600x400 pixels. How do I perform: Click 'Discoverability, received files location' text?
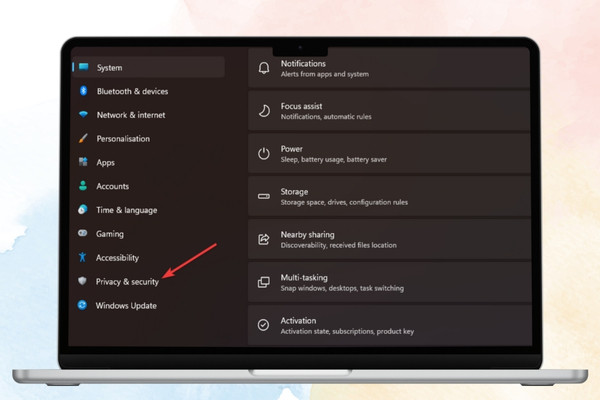tap(338, 245)
